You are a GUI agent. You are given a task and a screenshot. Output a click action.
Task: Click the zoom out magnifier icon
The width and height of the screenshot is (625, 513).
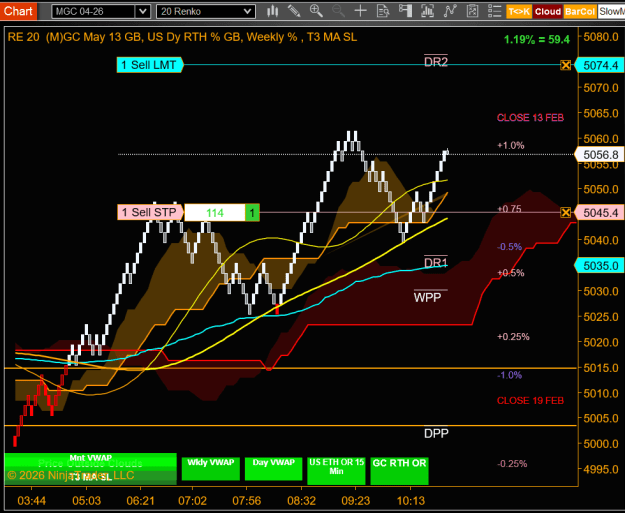tap(338, 11)
